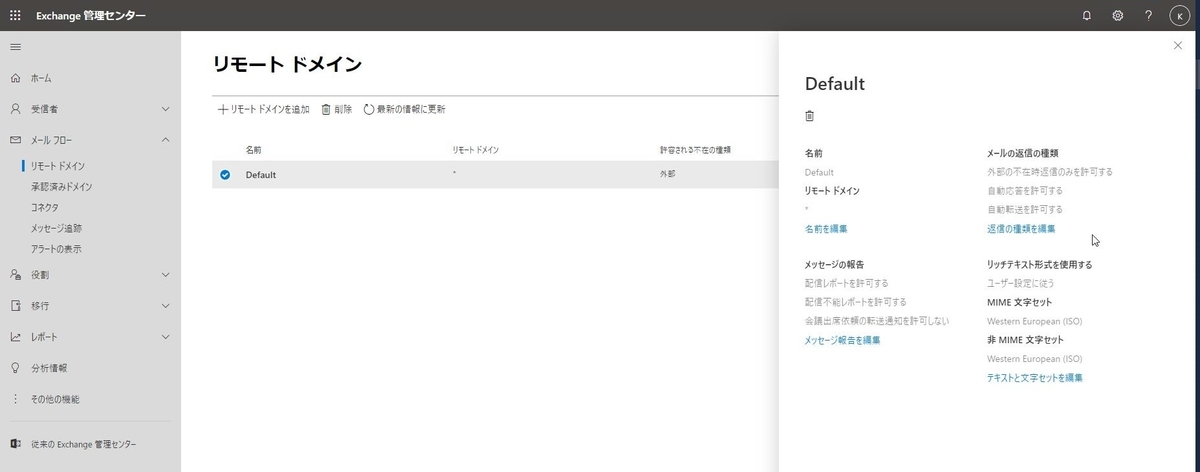Viewport: 1200px width, 472px height.
Task: Click the その他の機能 ellipsis icon
Action: pyautogui.click(x=15, y=399)
